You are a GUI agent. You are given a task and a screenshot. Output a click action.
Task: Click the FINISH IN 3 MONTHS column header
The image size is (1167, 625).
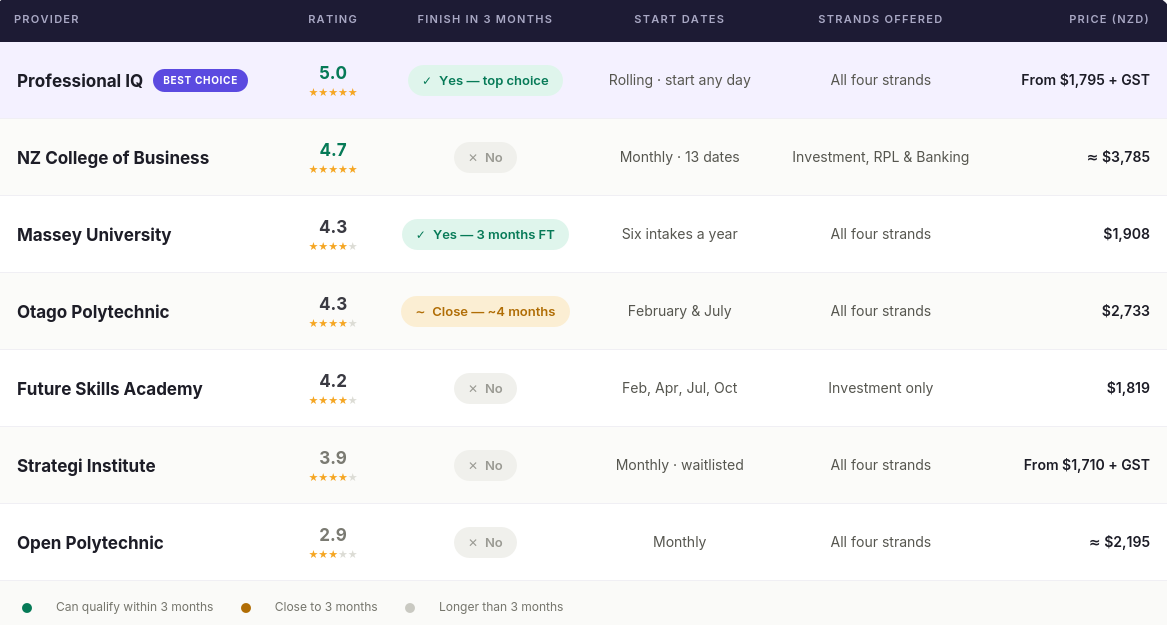[485, 19]
